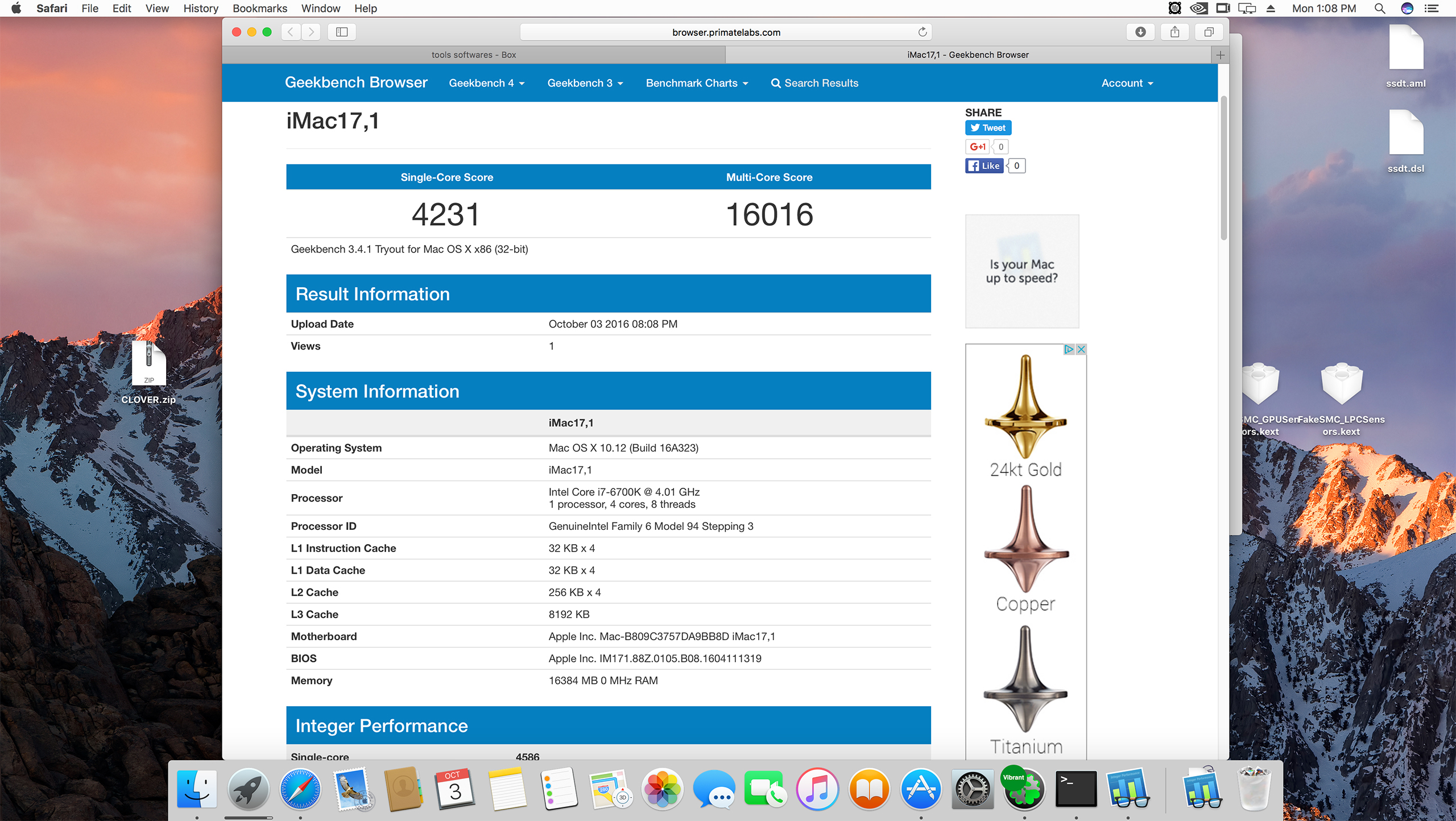Select the iMac17,1 - Geekbench Browser tab
1456x821 pixels.
coord(968,55)
